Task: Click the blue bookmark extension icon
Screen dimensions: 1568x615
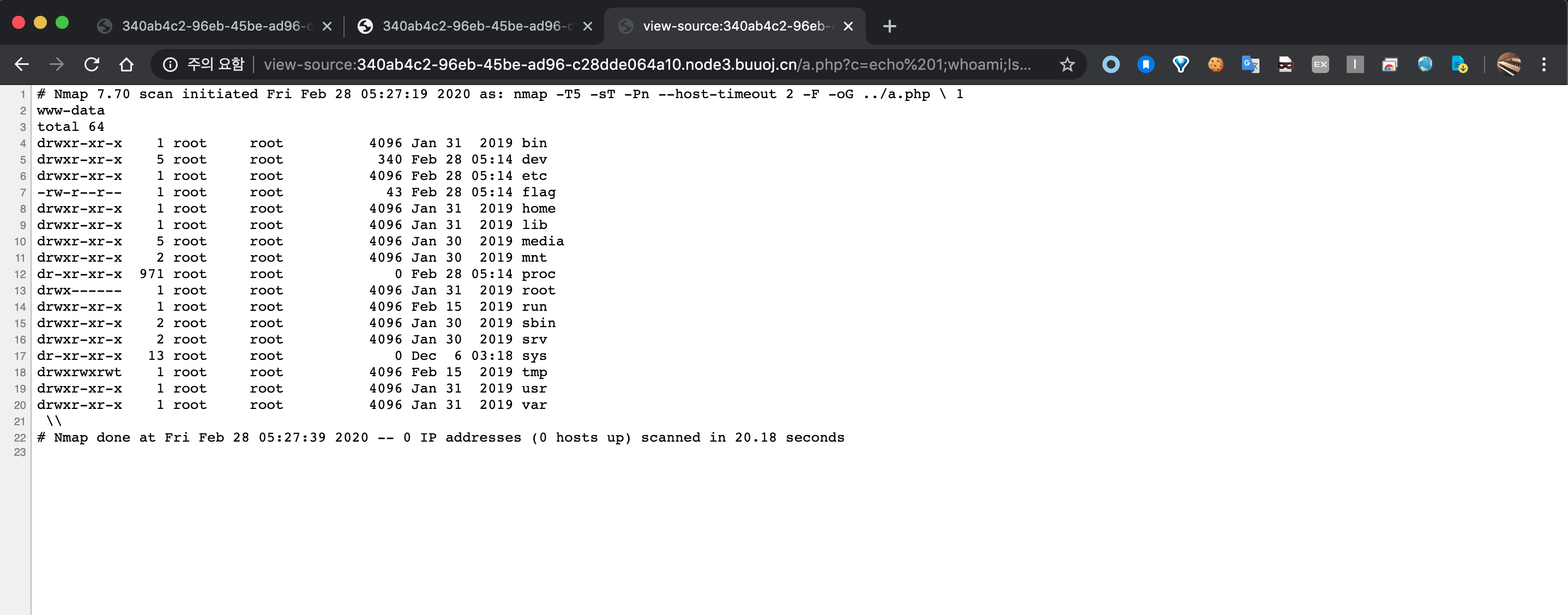Action: click(x=1145, y=64)
